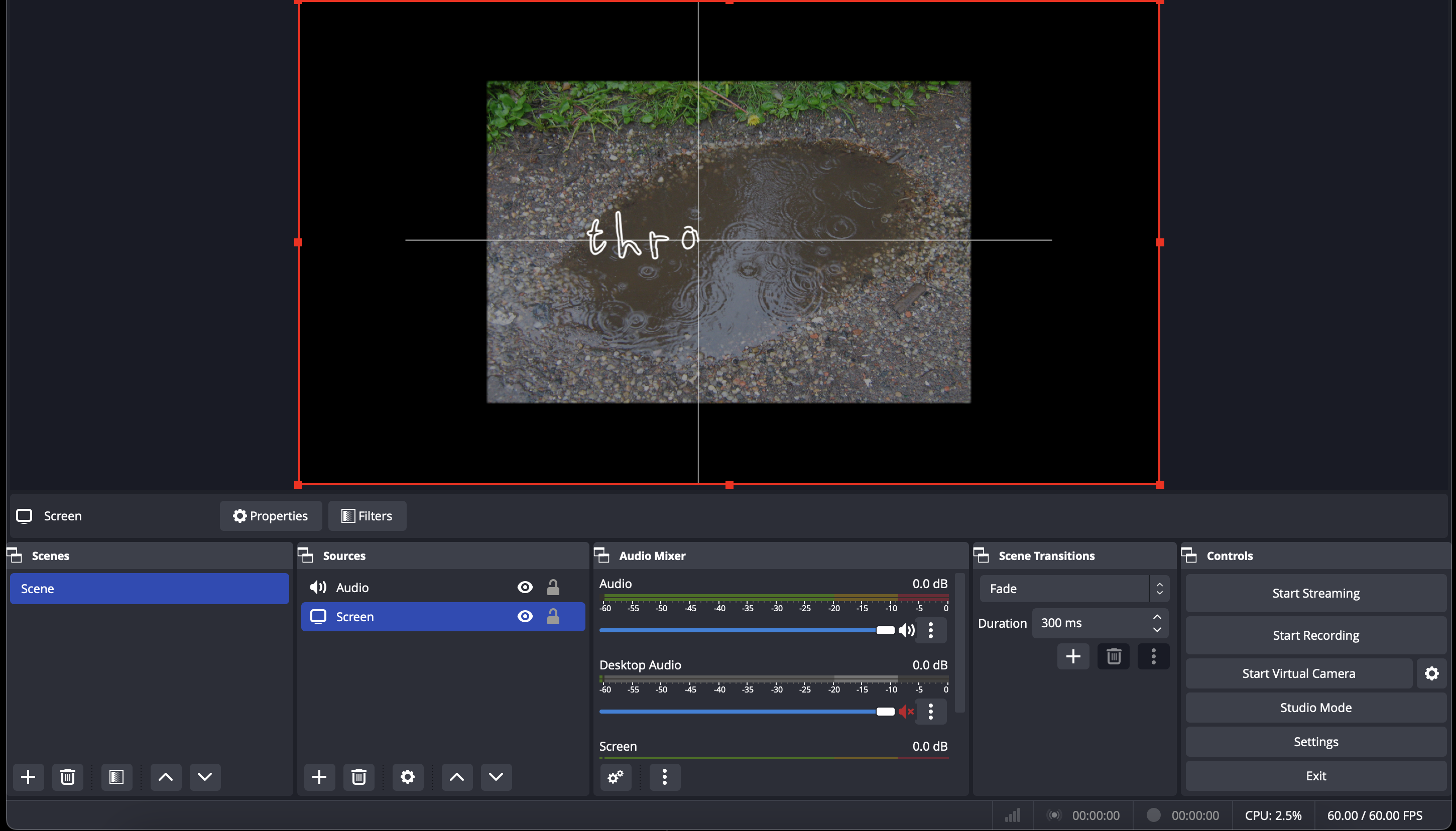1456x831 pixels.
Task: Open source properties gear in Sources toolbar
Action: 408,777
